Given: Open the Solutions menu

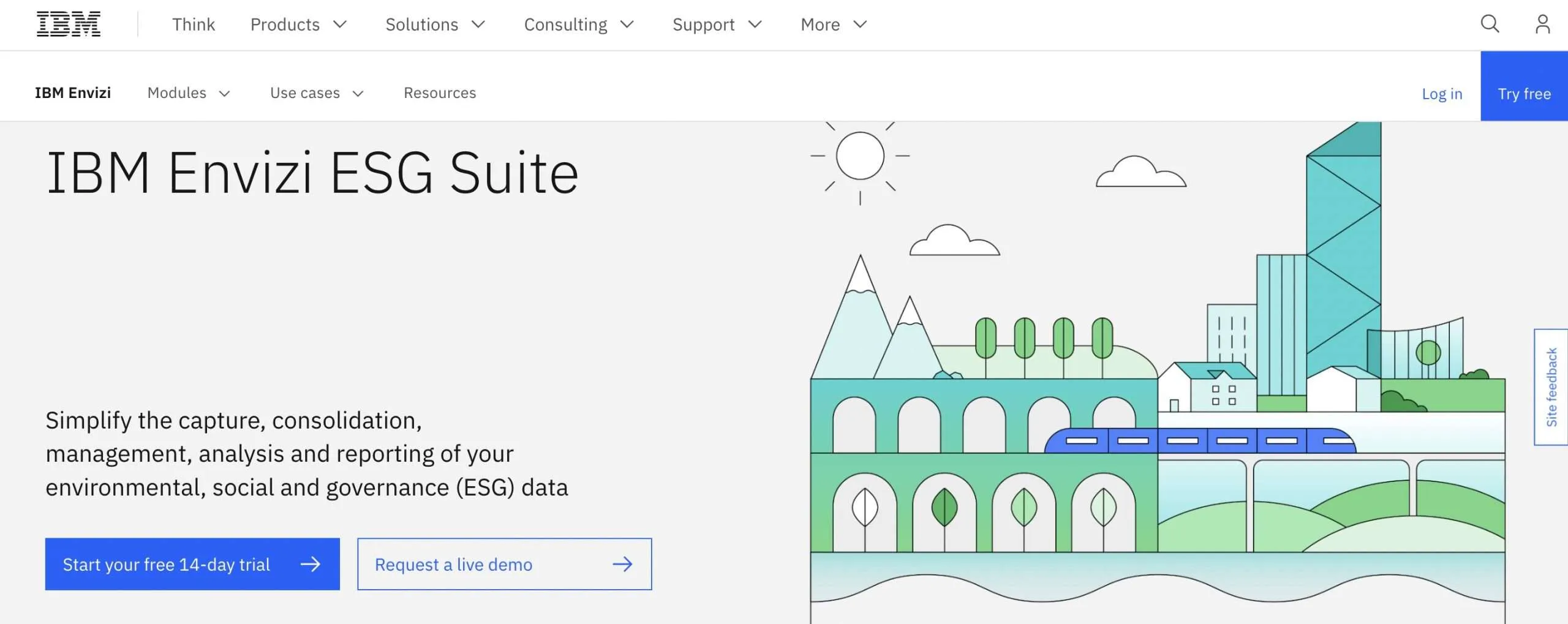Looking at the screenshot, I should (x=435, y=24).
